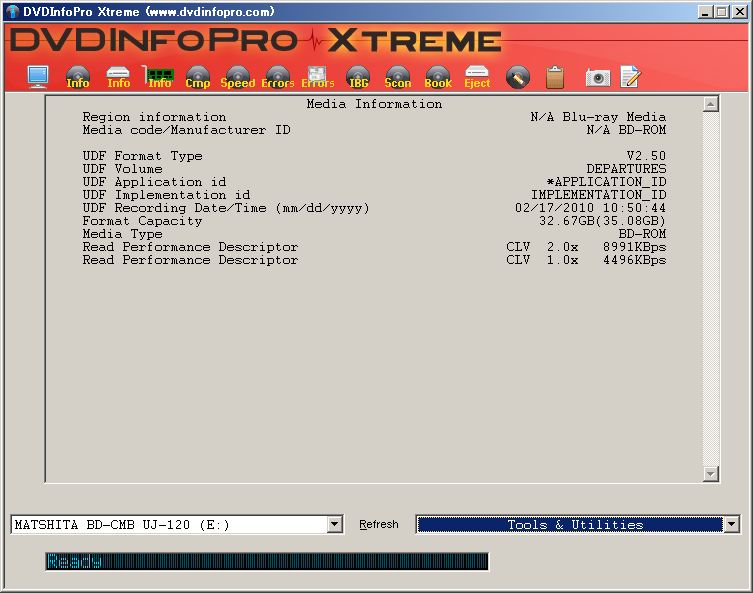753x593 pixels.
Task: Click the UDF Format Type label
Action: [142, 156]
